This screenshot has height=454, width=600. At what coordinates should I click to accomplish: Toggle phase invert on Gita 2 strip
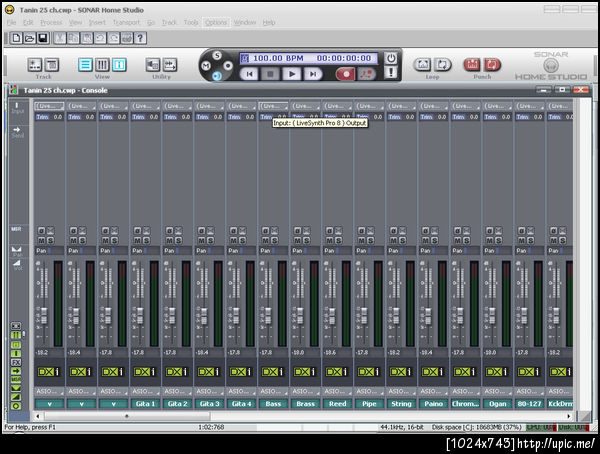(170, 230)
